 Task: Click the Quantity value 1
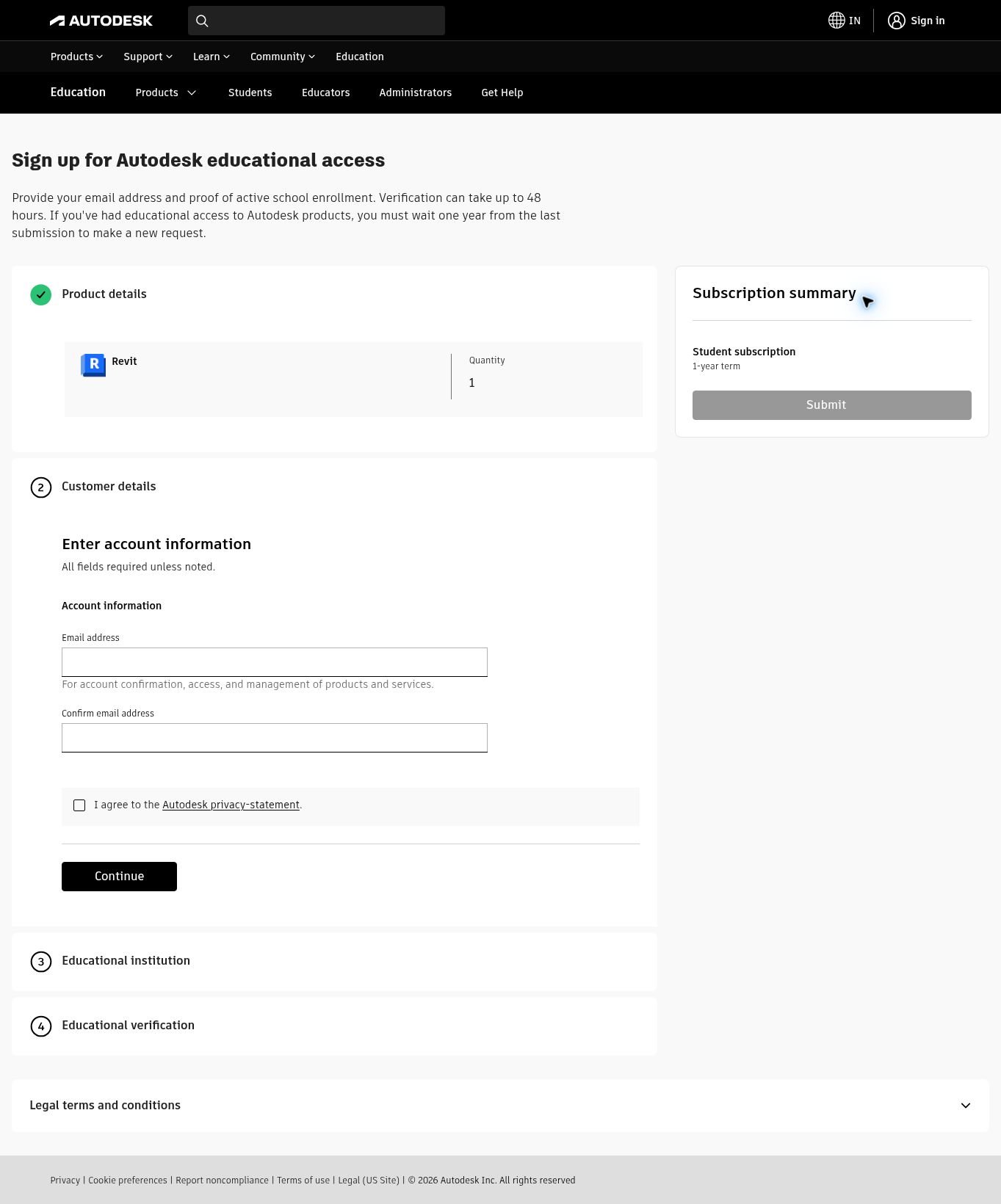click(x=472, y=382)
